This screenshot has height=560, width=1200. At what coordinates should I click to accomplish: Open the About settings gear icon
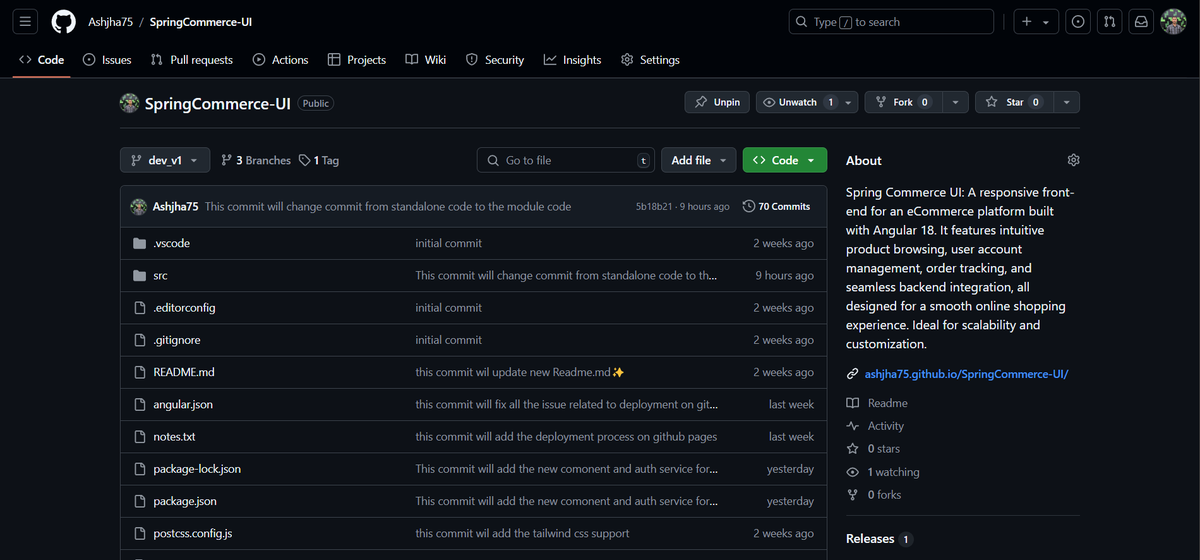coord(1073,160)
